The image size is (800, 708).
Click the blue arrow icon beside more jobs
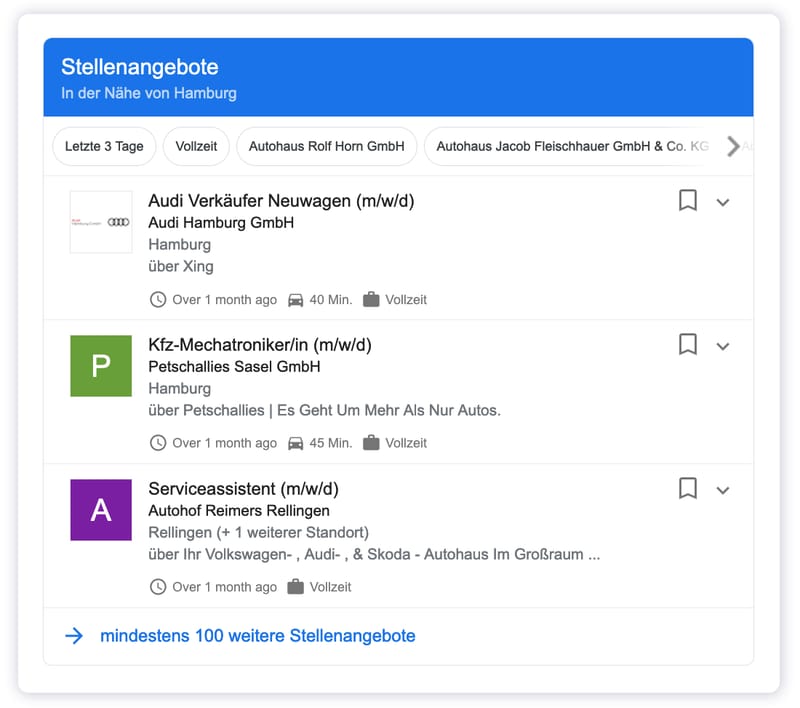[x=74, y=636]
